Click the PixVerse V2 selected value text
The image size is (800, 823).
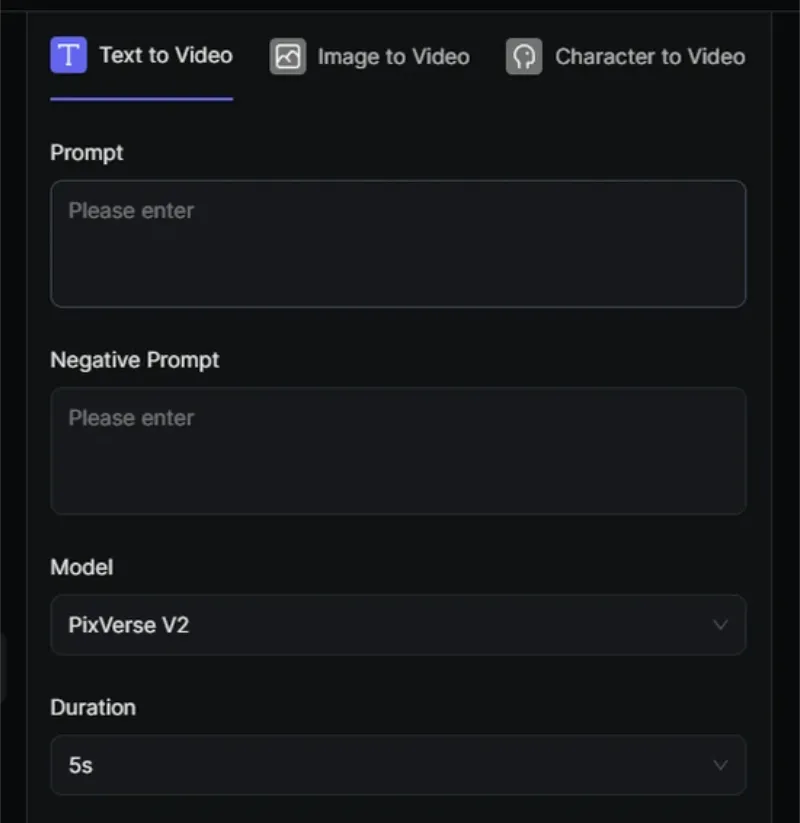(129, 625)
